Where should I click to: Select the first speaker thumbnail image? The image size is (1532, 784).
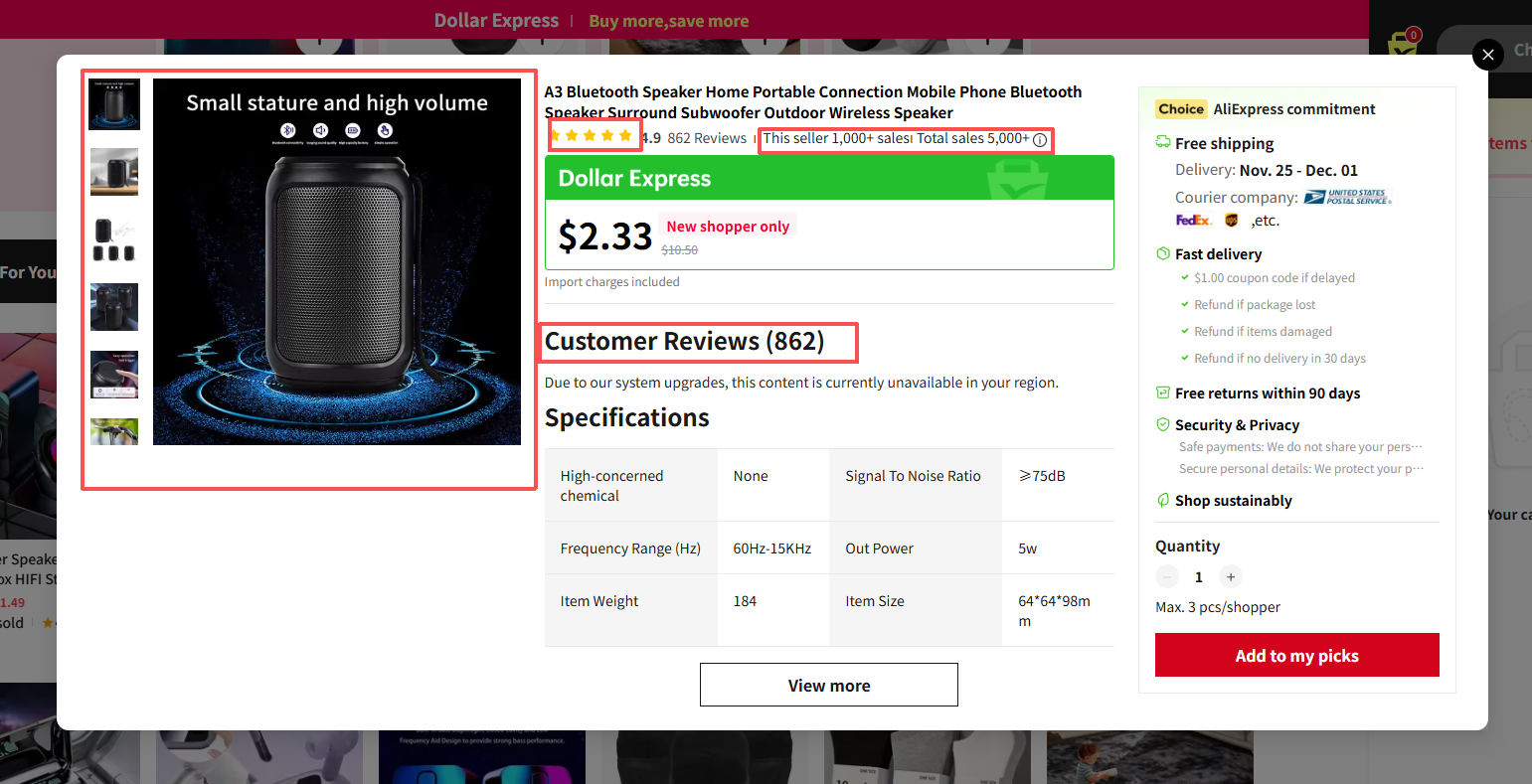tap(114, 104)
